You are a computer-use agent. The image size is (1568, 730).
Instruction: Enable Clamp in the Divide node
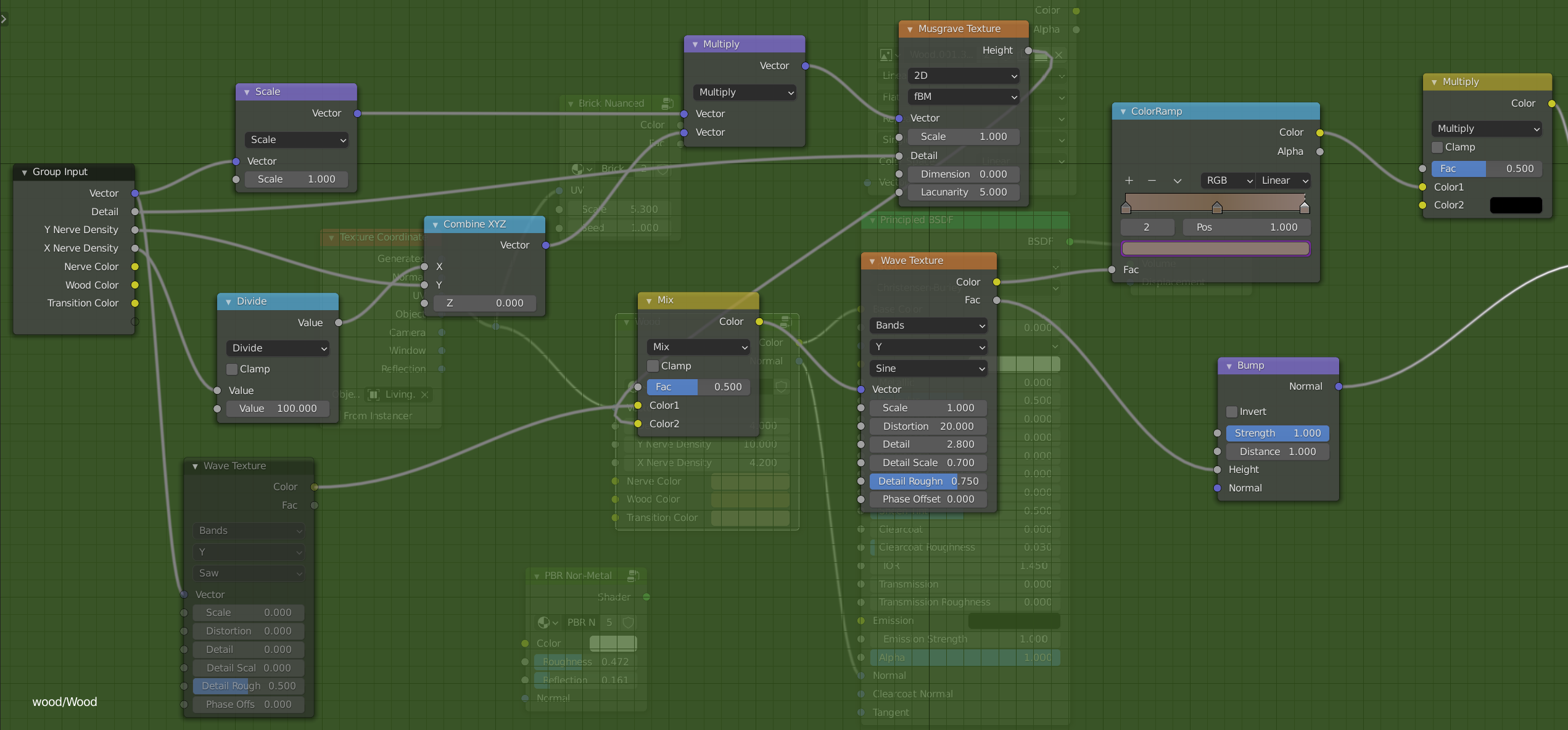pos(232,369)
